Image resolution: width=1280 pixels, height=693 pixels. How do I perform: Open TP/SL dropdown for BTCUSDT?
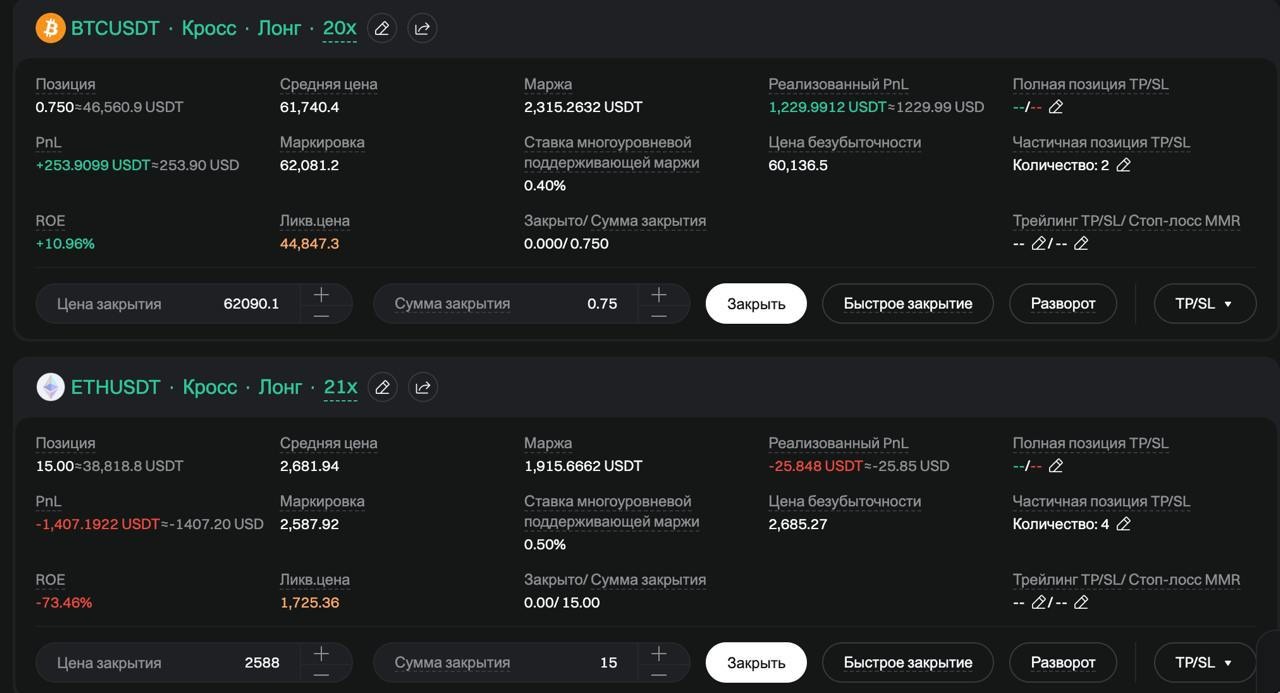click(x=1204, y=304)
